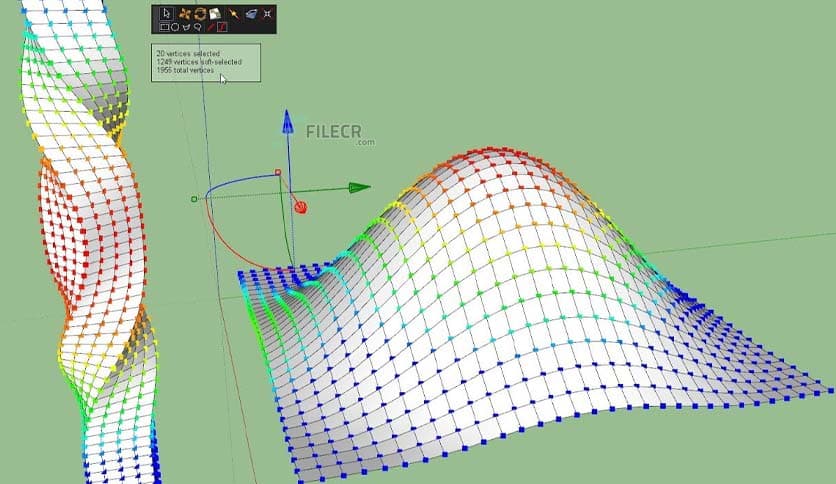
Task: Click the red square rotation handle
Action: pos(278,172)
